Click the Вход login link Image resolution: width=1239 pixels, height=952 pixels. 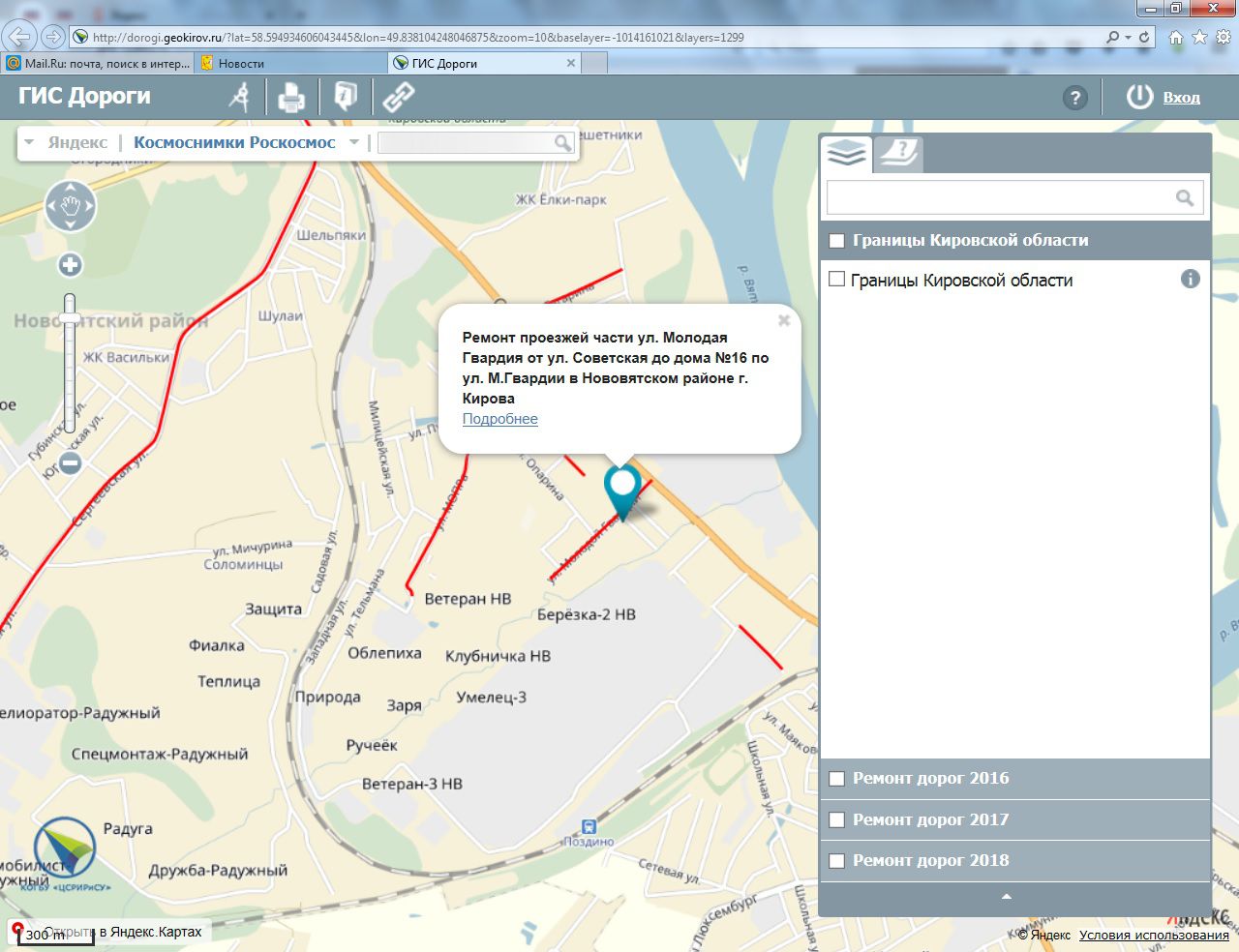click(1181, 98)
